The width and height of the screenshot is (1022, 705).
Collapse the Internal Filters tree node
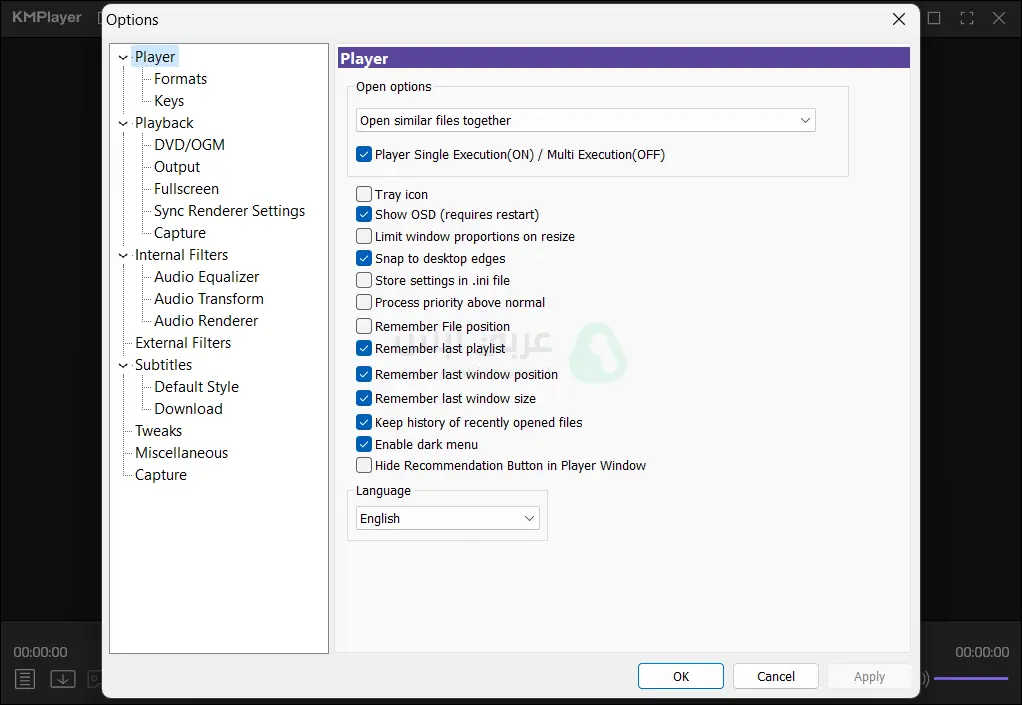tap(123, 256)
